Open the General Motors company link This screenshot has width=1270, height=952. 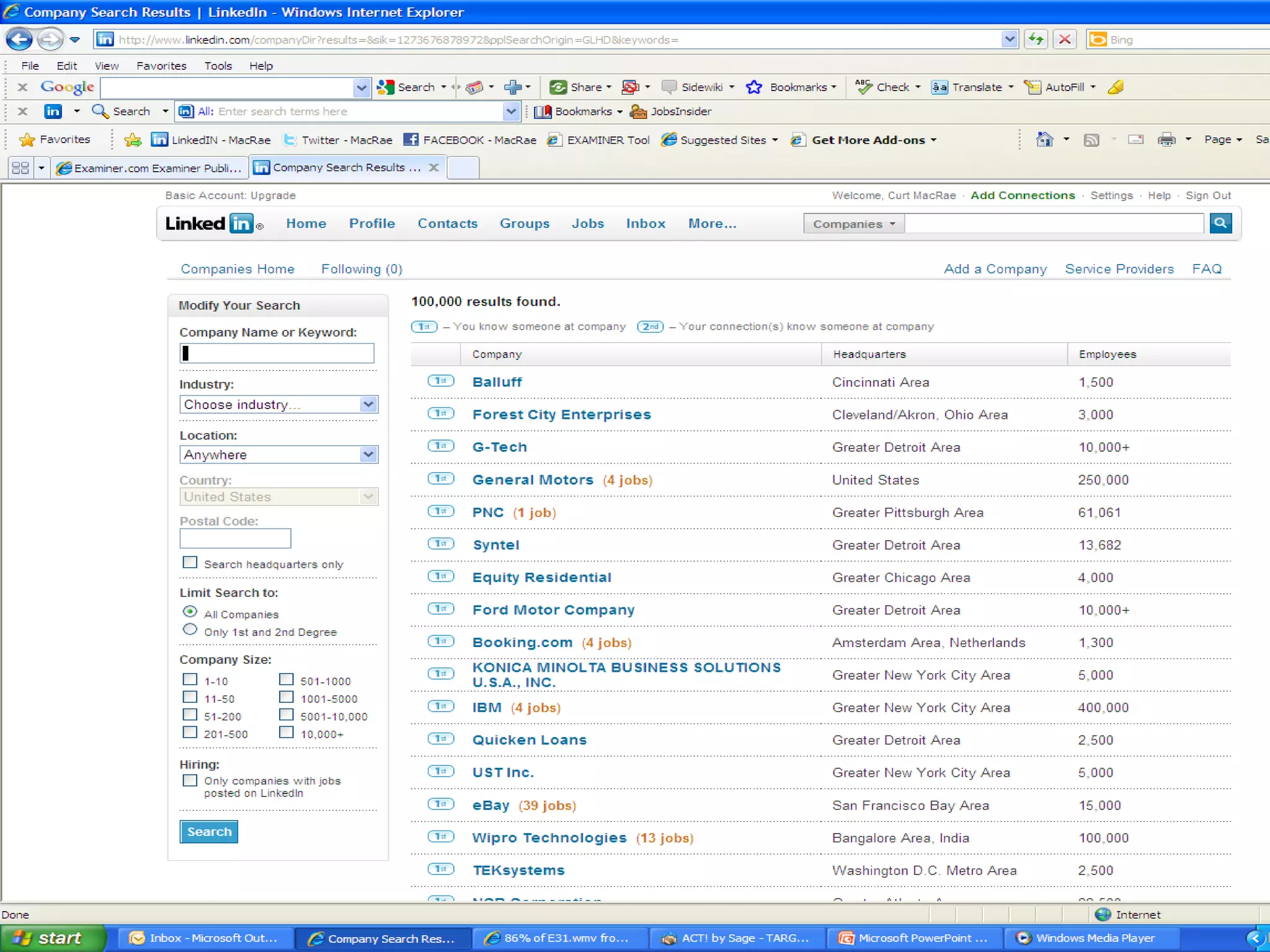pyautogui.click(x=532, y=480)
